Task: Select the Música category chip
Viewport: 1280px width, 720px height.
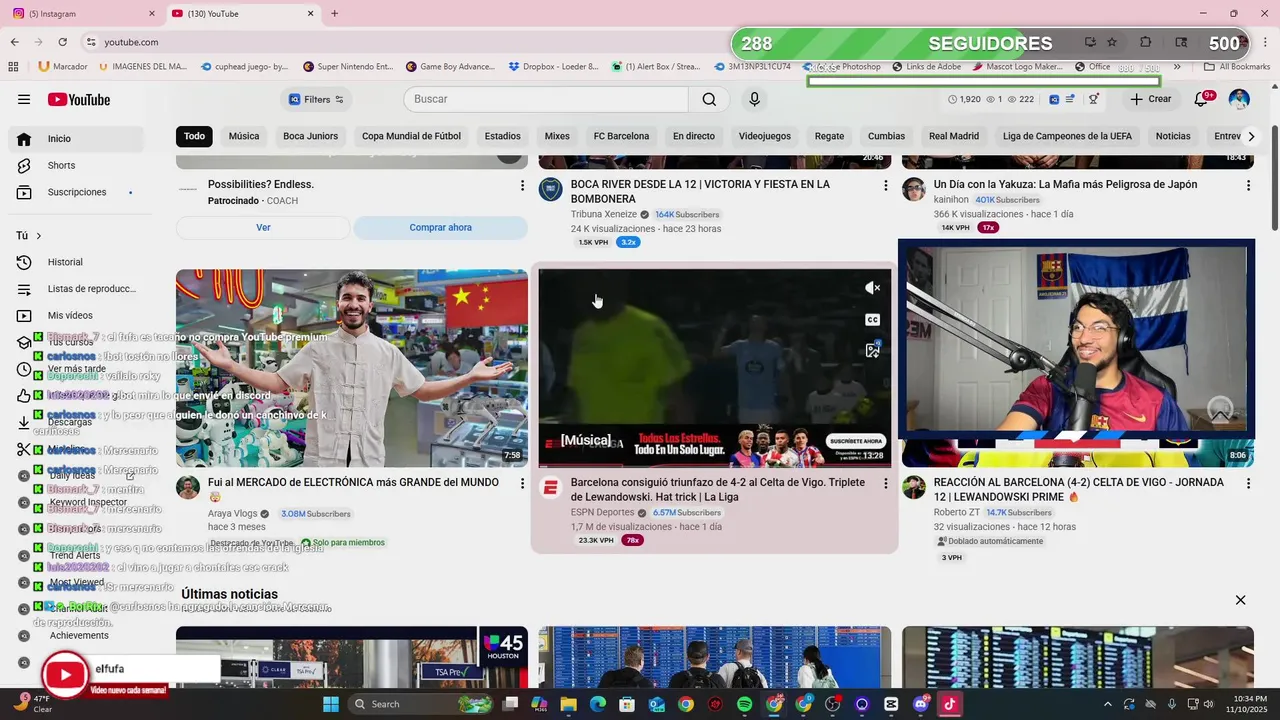Action: pyautogui.click(x=244, y=136)
